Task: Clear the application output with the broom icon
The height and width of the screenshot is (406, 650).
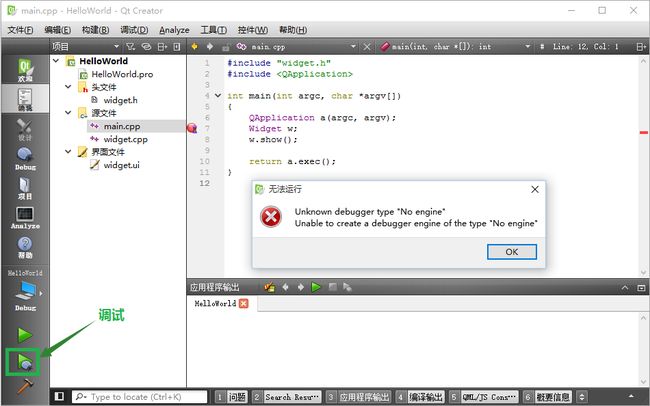Action: pos(269,287)
